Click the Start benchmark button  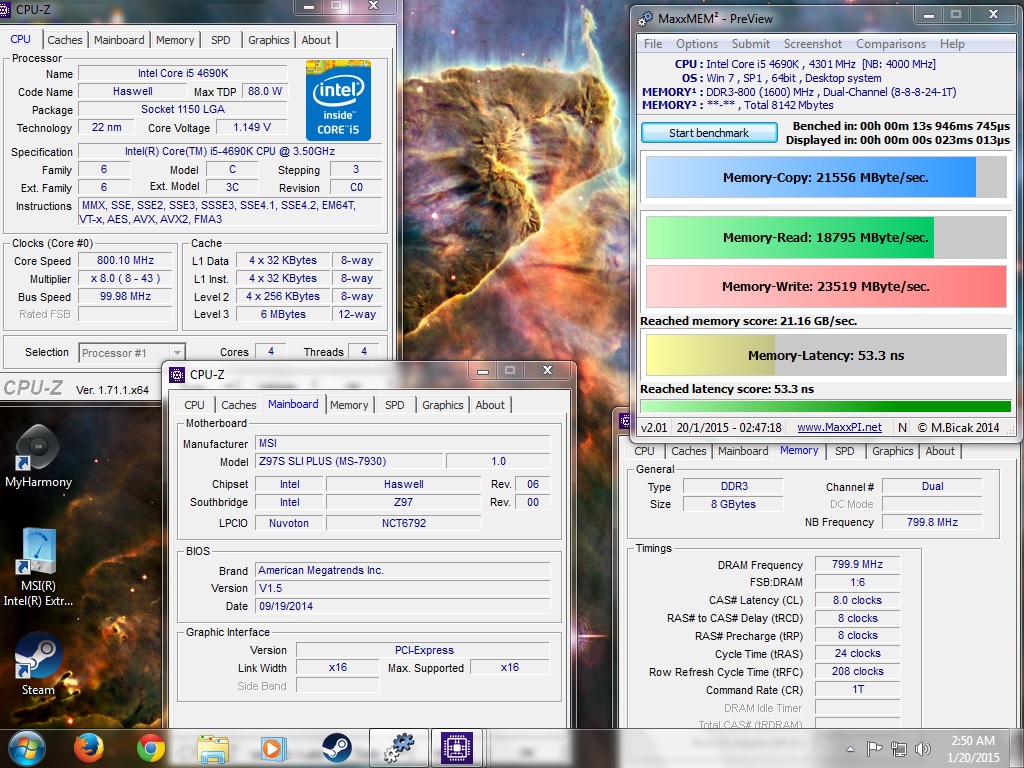tap(709, 133)
